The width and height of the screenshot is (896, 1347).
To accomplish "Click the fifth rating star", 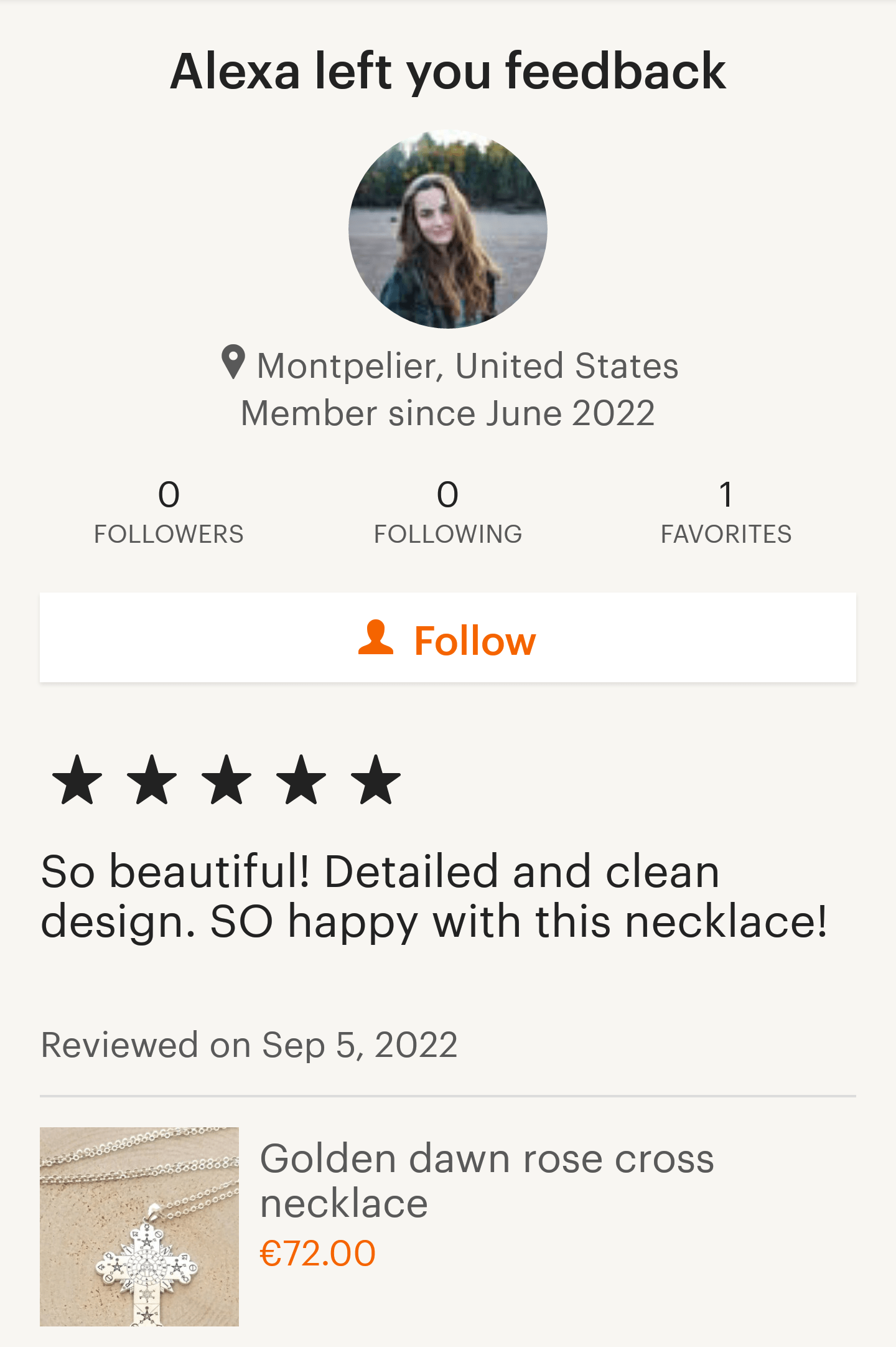I will click(376, 779).
